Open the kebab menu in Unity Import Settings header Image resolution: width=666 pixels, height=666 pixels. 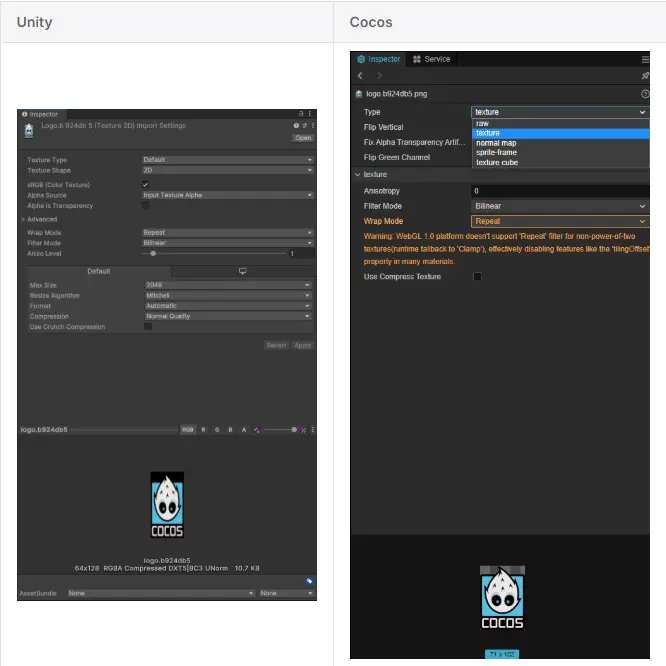point(313,126)
